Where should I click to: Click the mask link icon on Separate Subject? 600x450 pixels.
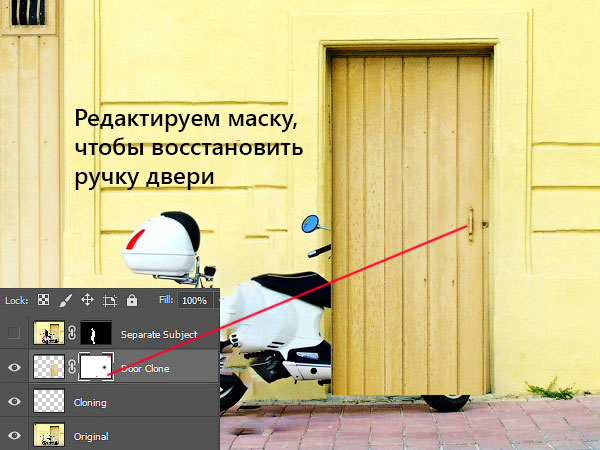72,333
